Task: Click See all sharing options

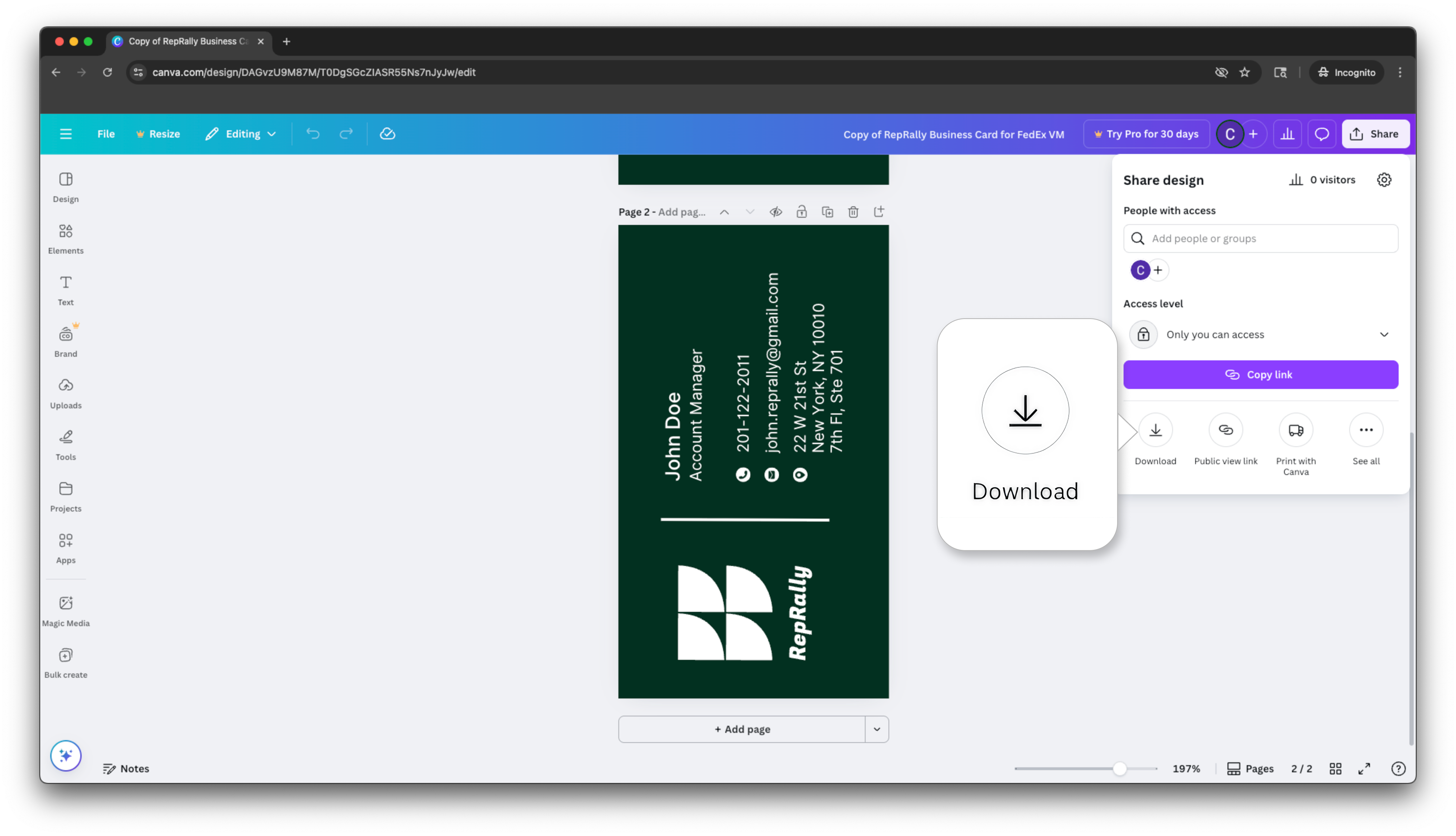Action: coord(1366,440)
